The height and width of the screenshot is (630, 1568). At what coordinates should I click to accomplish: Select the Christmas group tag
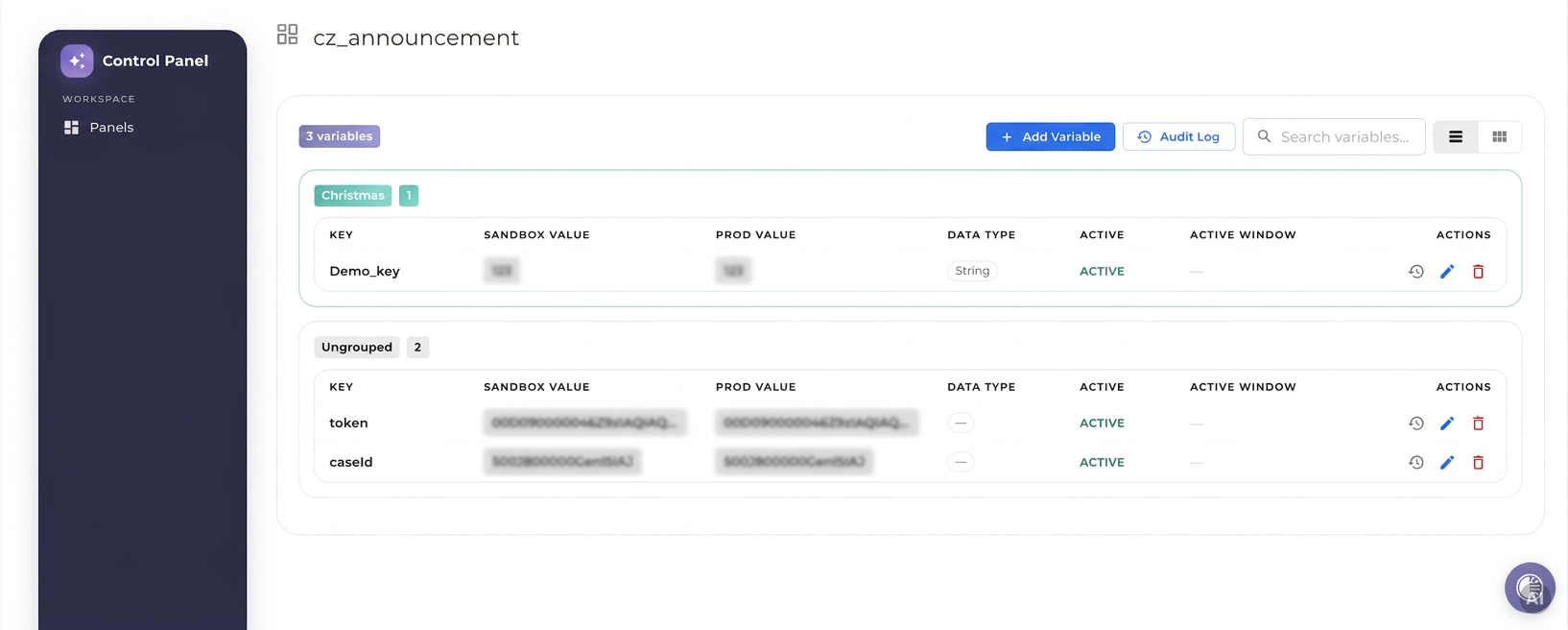[353, 196]
